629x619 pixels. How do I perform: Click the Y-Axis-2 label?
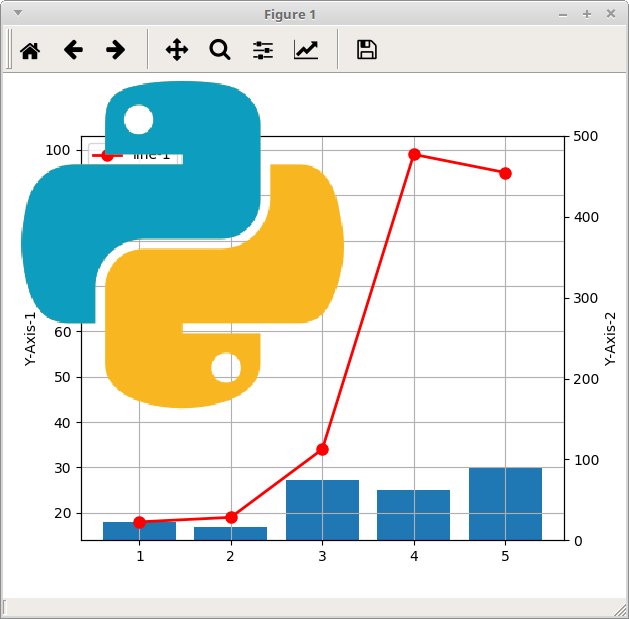click(x=610, y=339)
